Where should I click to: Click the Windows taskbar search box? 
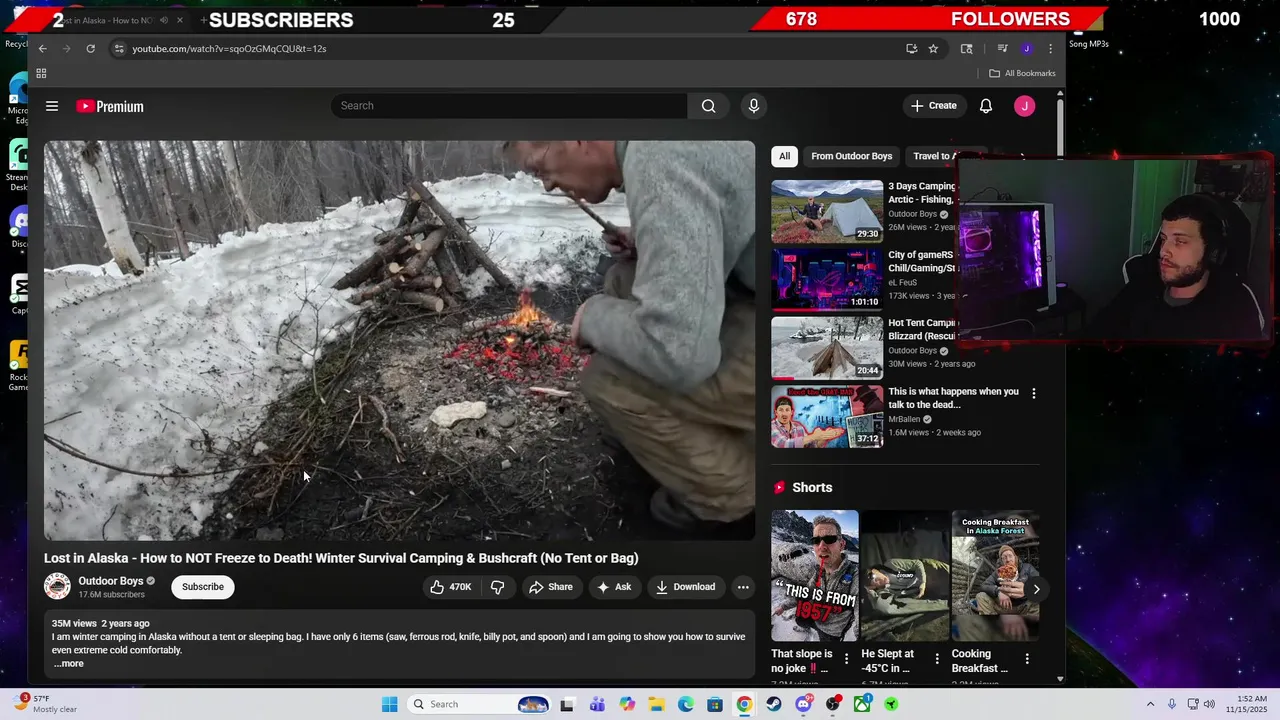(x=481, y=704)
